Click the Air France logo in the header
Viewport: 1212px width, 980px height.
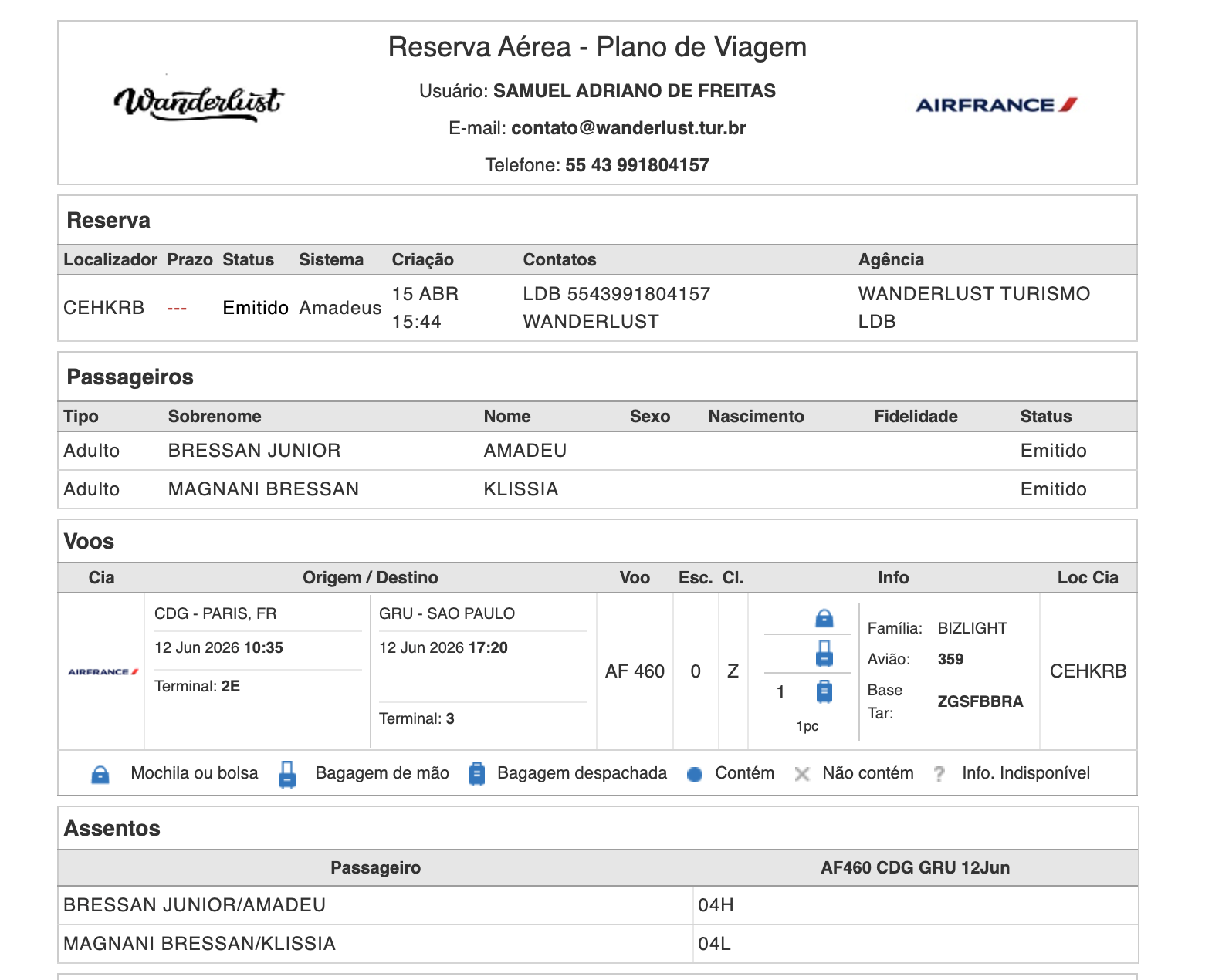(x=996, y=105)
